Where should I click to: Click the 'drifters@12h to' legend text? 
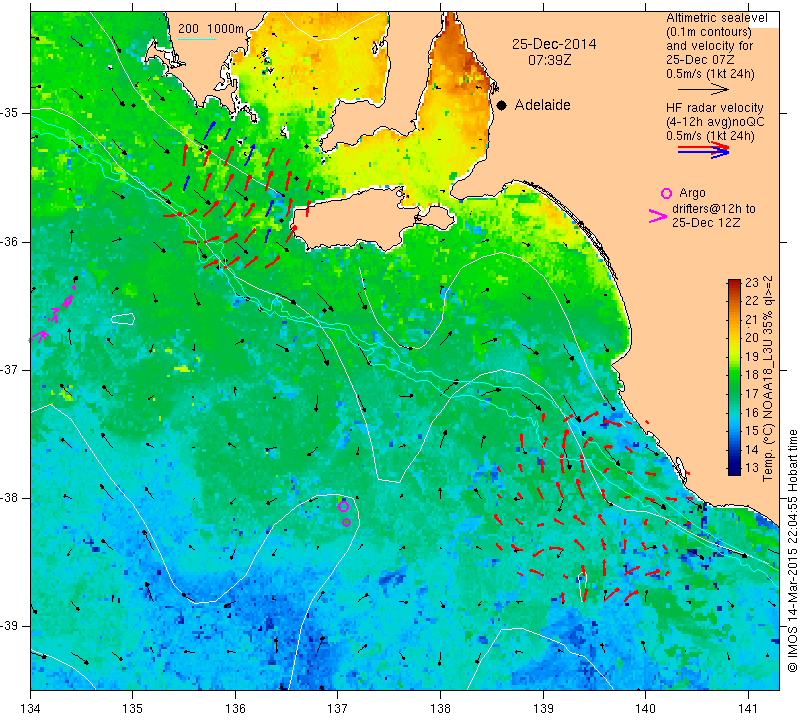[713, 209]
